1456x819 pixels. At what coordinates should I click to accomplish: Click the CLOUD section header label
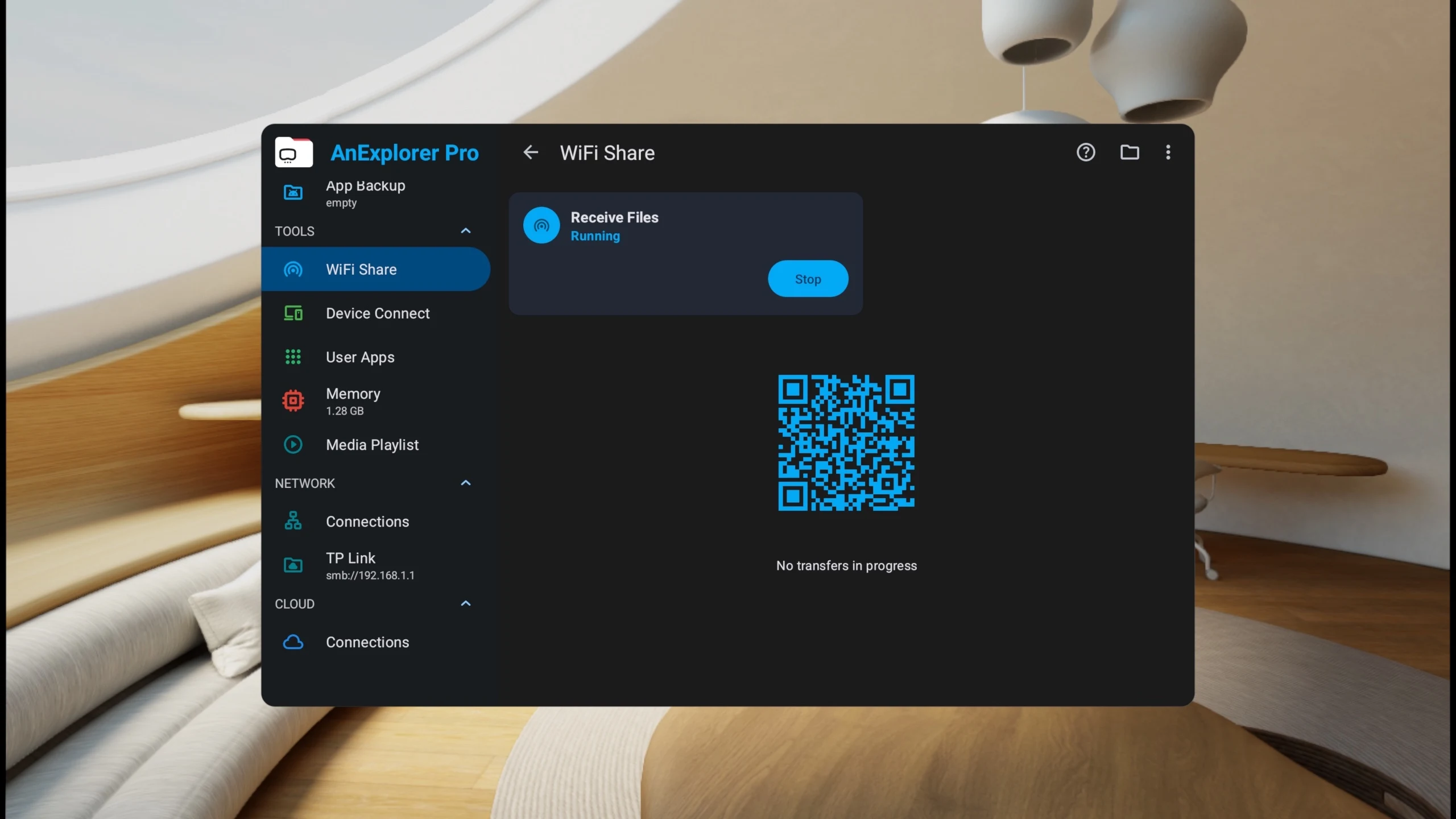[295, 604]
